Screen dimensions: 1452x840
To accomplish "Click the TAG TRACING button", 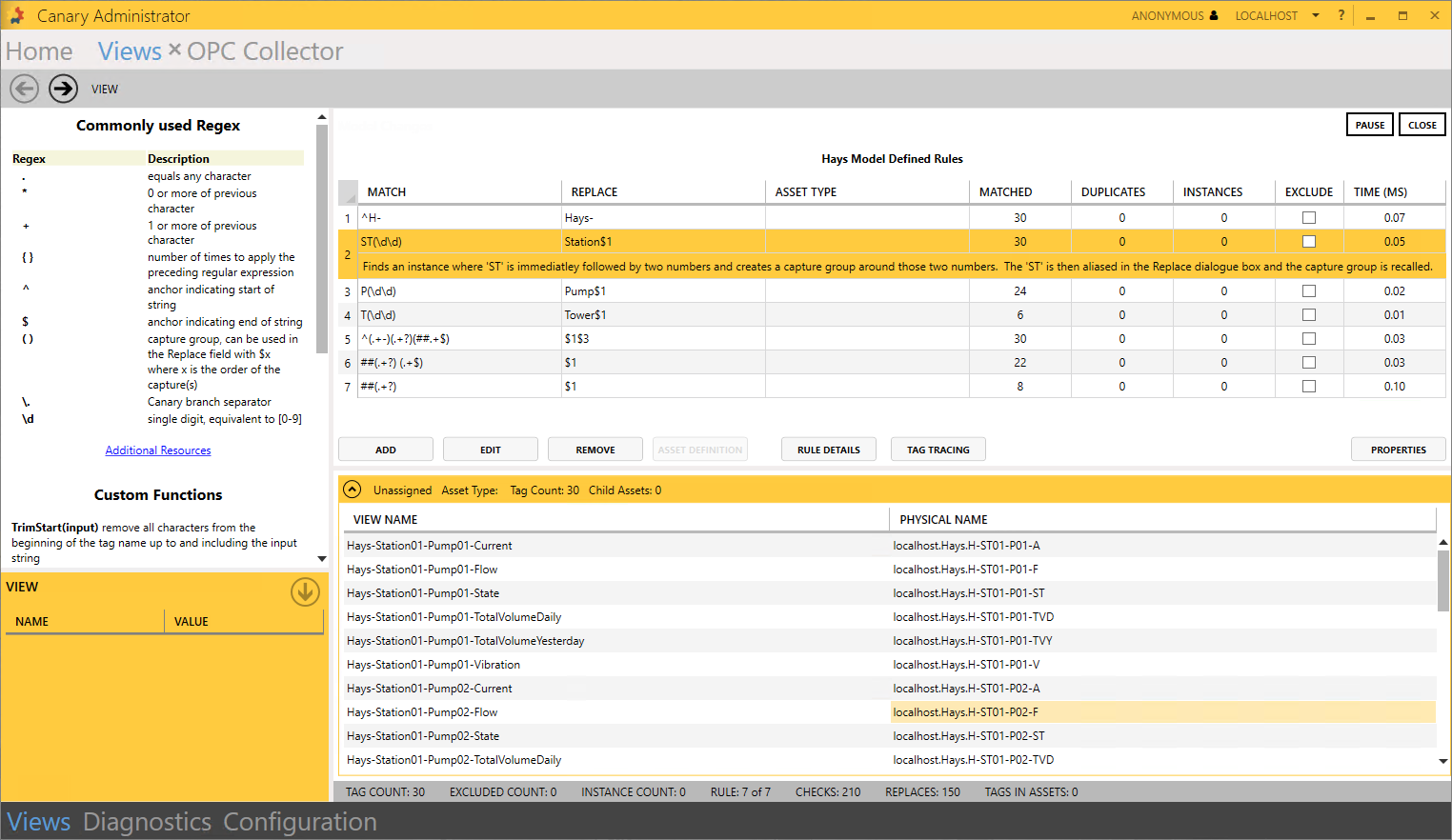I will (x=938, y=450).
